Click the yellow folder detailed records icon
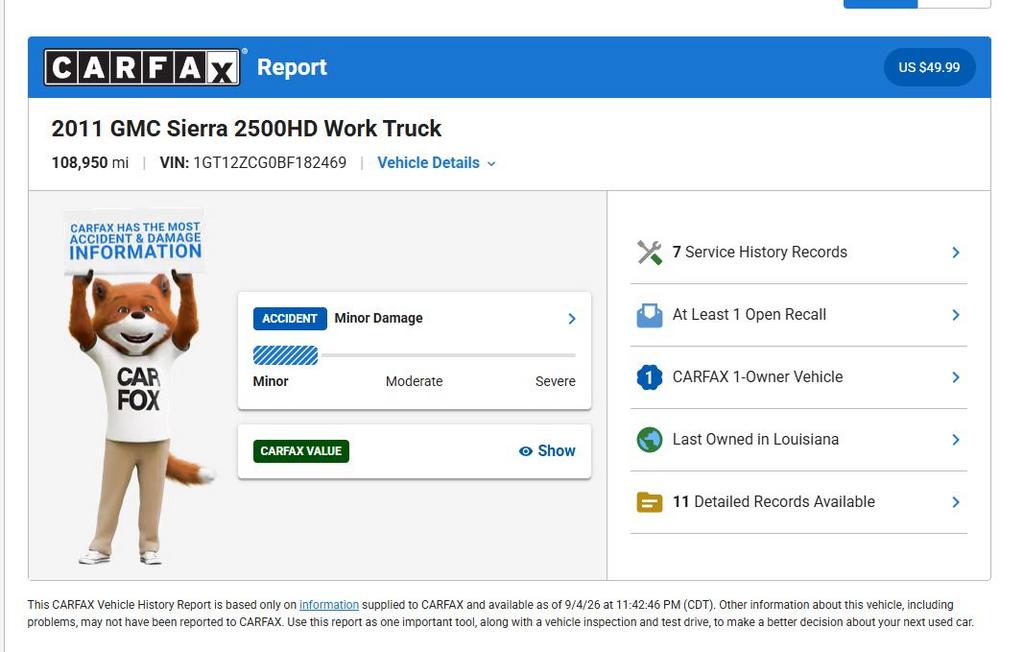This screenshot has height=652, width=1024. 649,502
